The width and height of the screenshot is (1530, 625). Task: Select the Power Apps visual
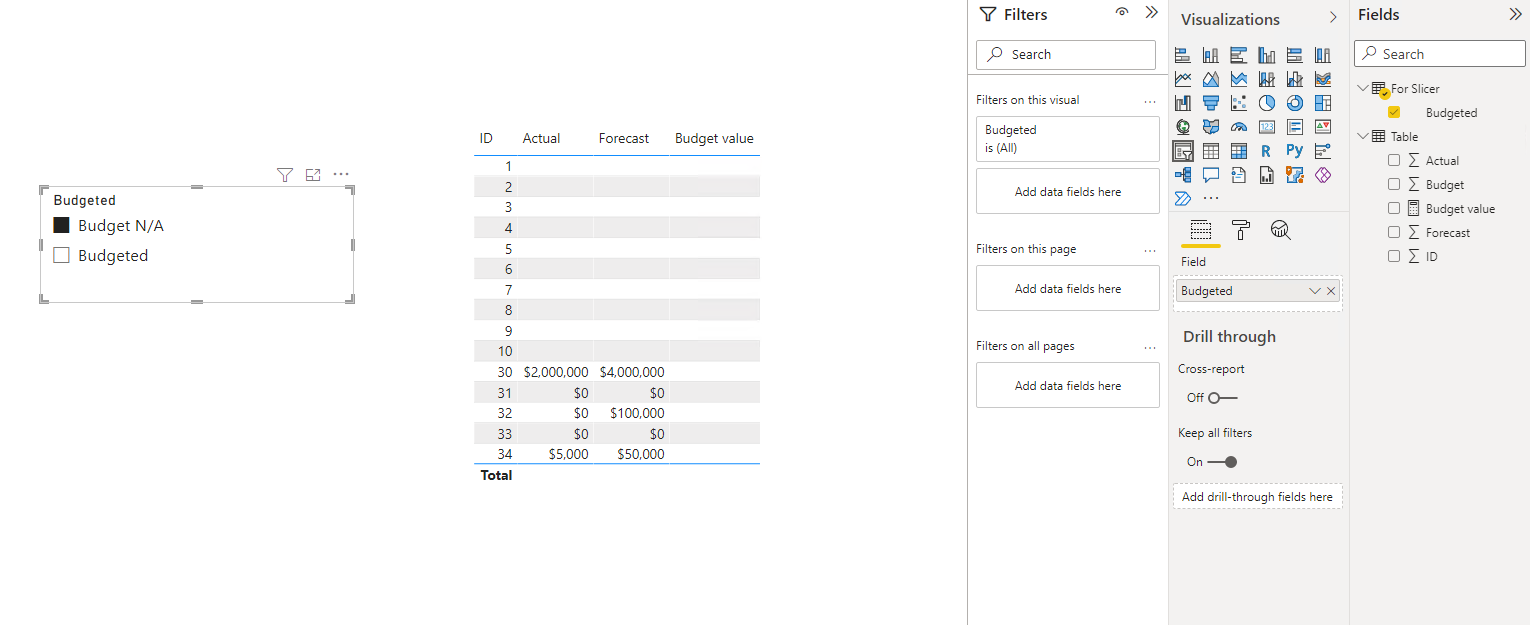click(x=1323, y=175)
